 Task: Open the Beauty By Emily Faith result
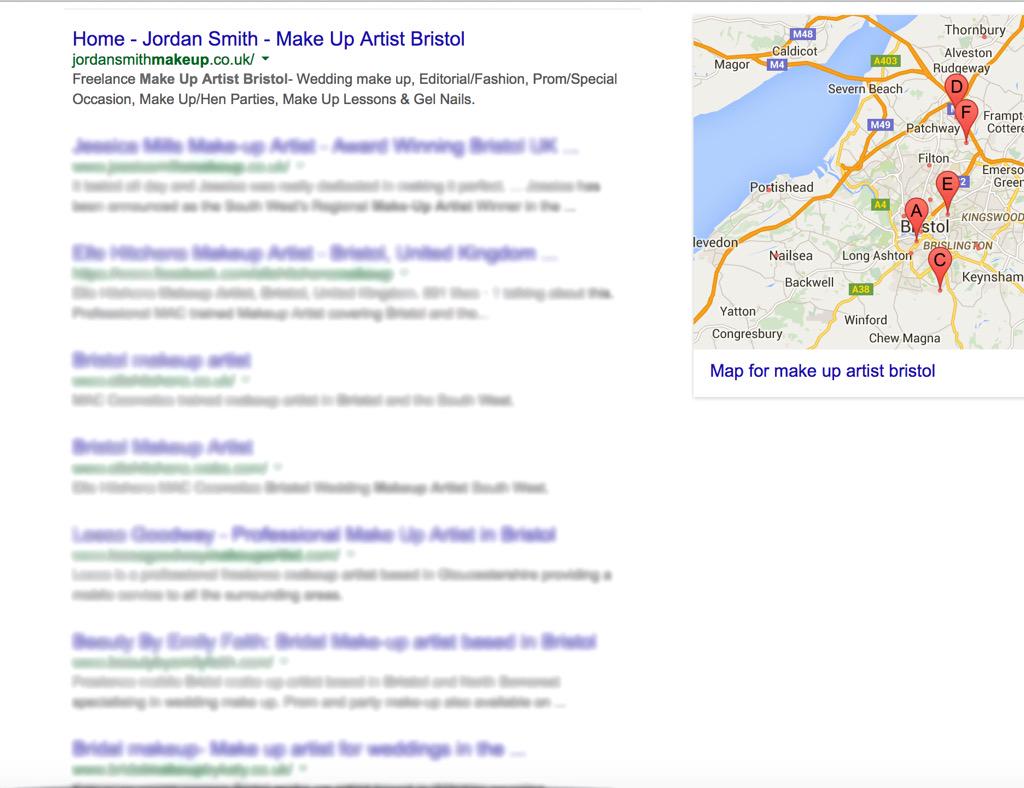click(x=334, y=641)
